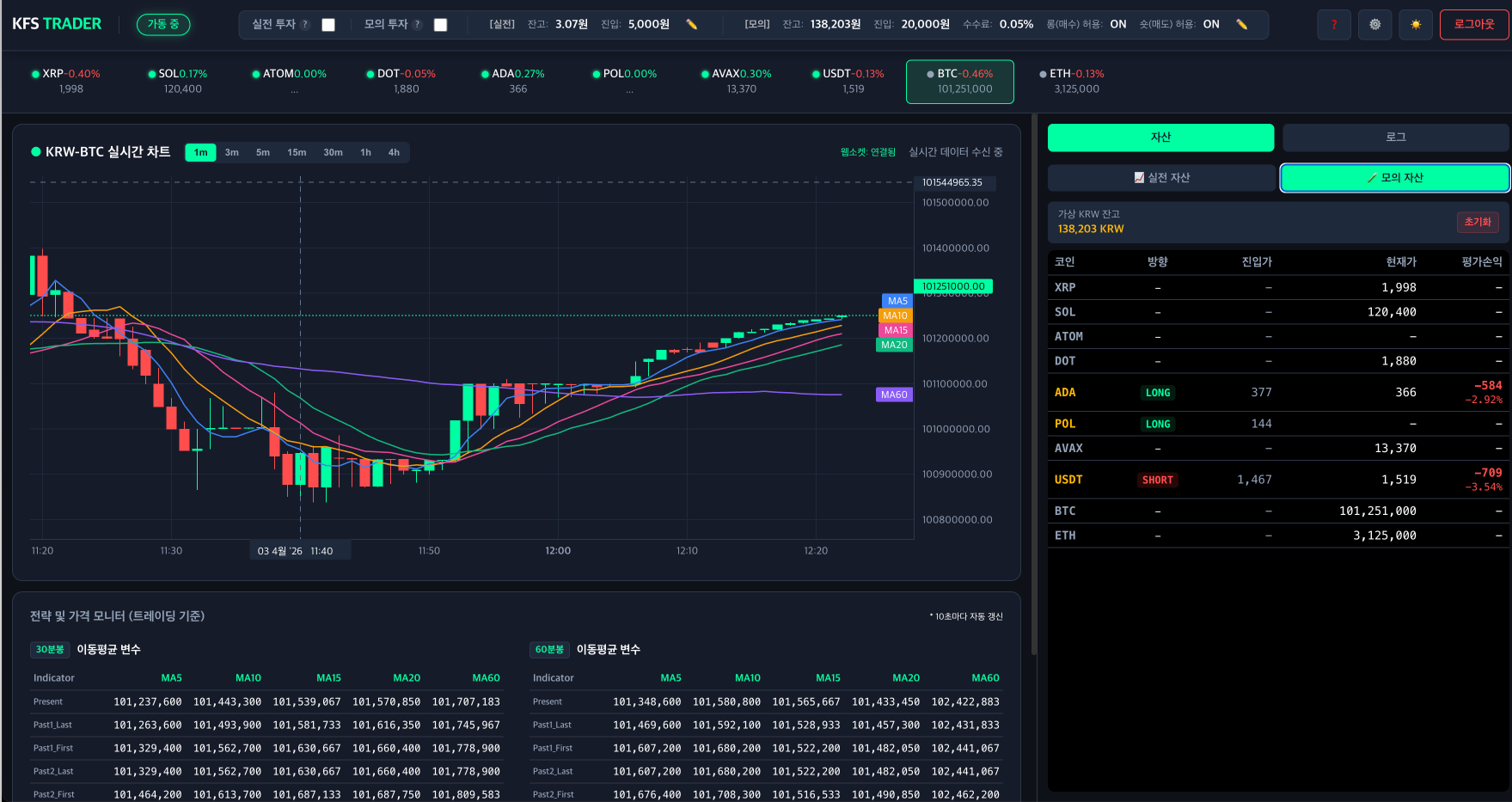Click the help icon next to 실전 투자
Viewport: 1512px width, 802px height.
[x=305, y=25]
